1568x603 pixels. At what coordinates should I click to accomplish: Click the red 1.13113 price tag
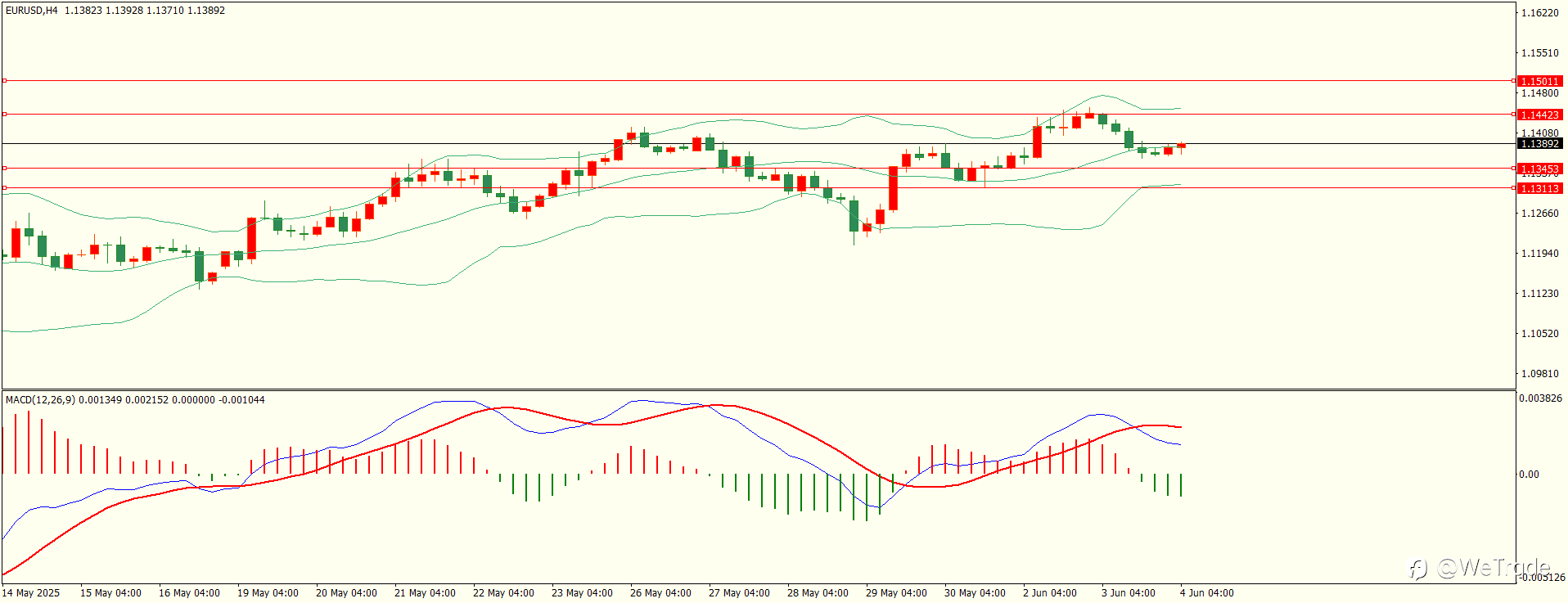[1539, 189]
